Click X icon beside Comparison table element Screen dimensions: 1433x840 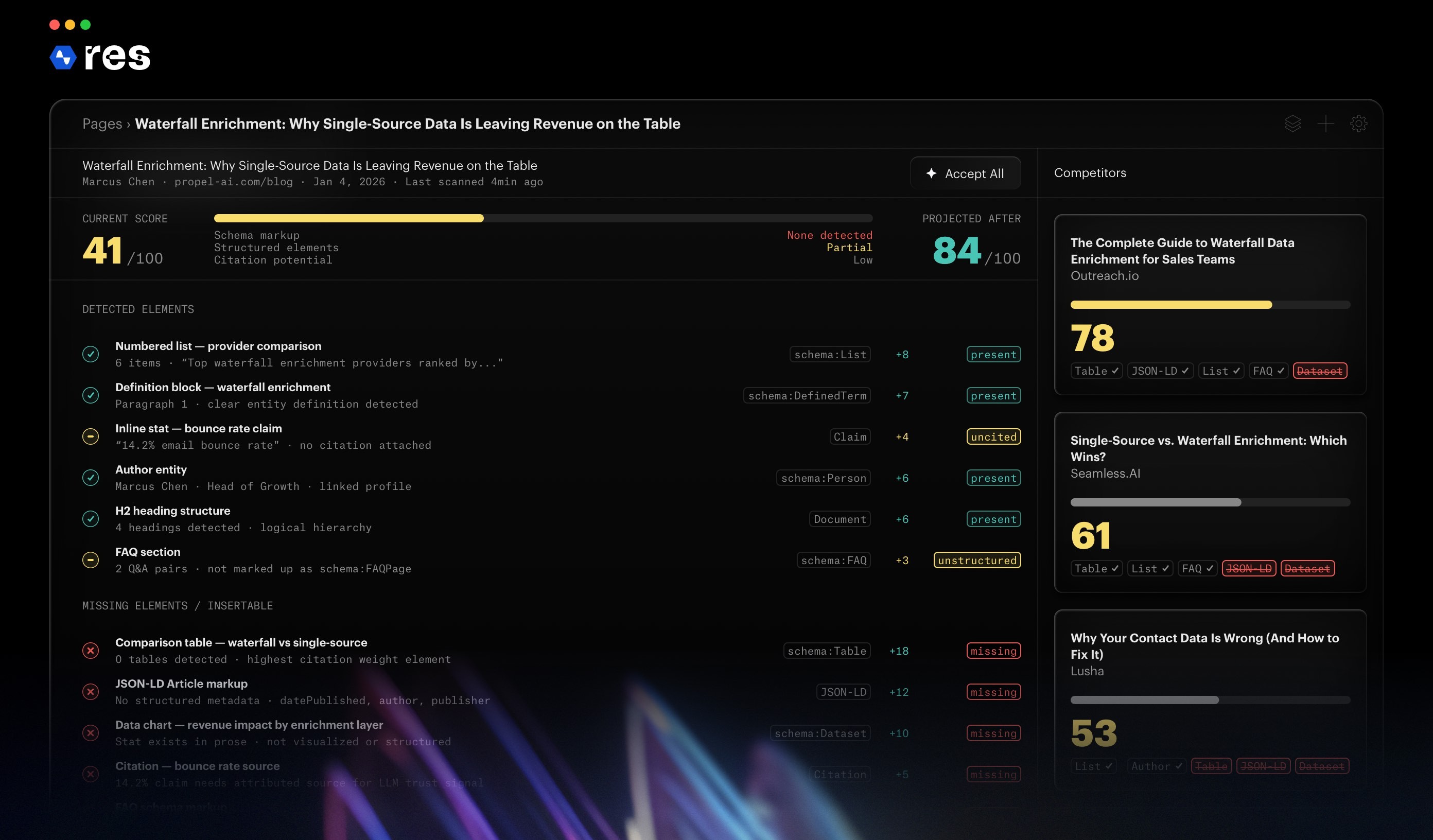[91, 650]
